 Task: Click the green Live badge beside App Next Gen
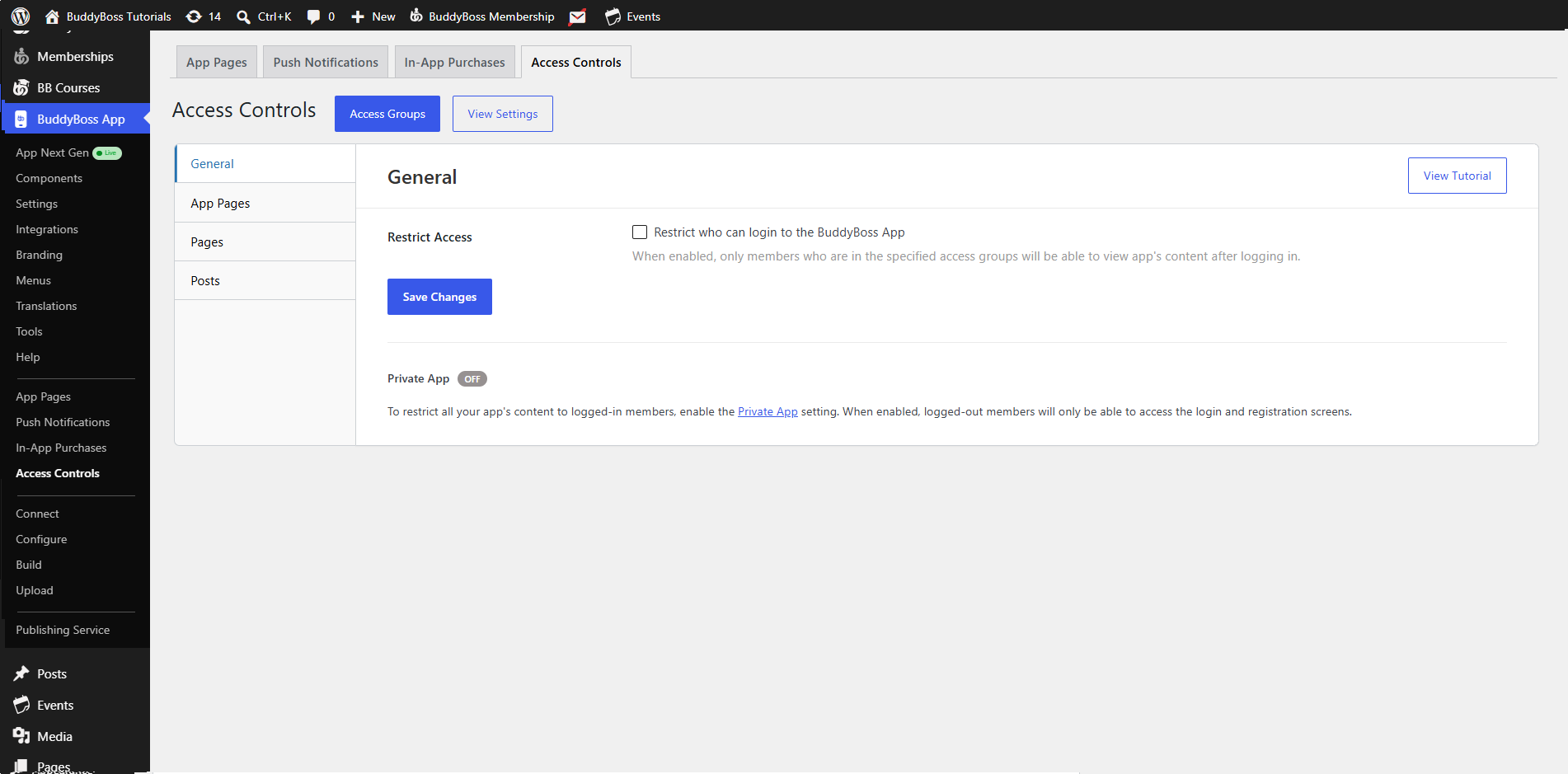[107, 152]
